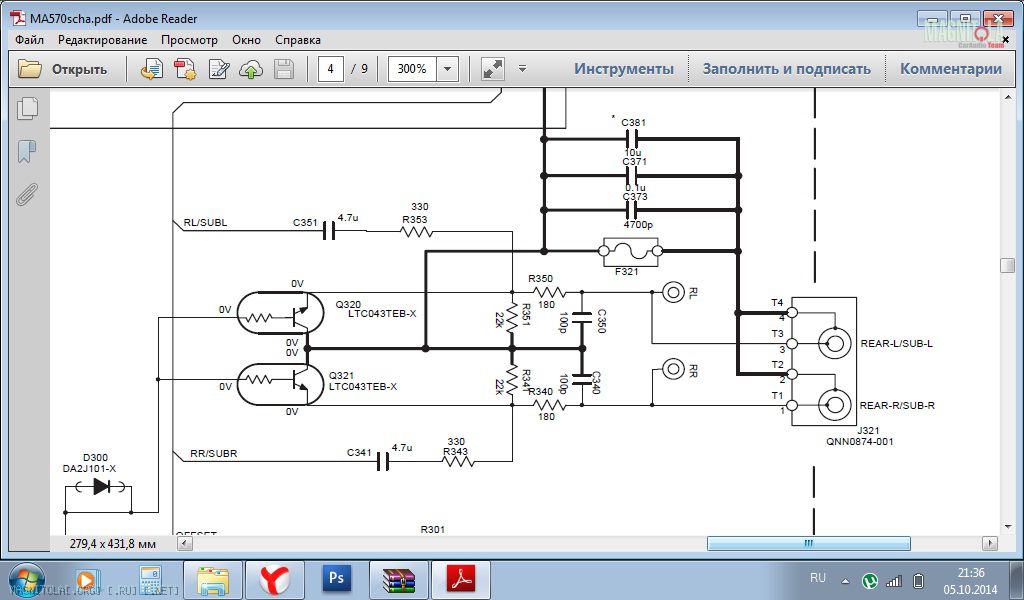Click the network signal tray icon
The image size is (1024, 600).
click(893, 580)
